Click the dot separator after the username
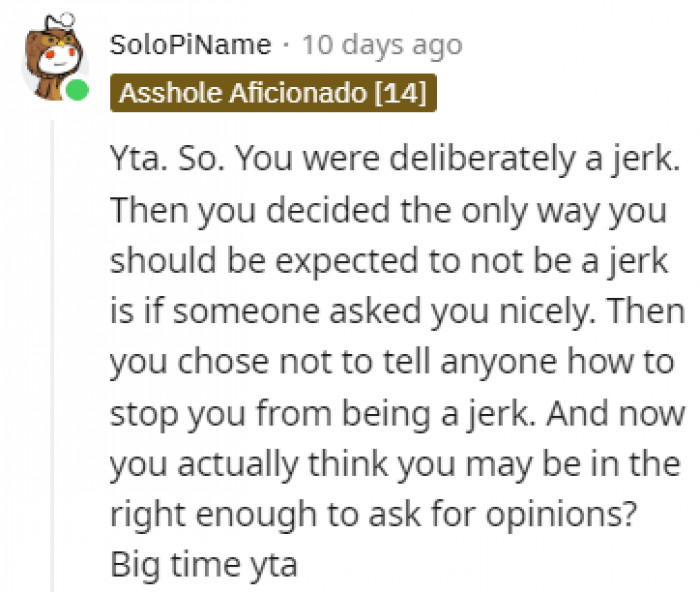Viewport: 700px width, 592px height. pyautogui.click(x=286, y=45)
